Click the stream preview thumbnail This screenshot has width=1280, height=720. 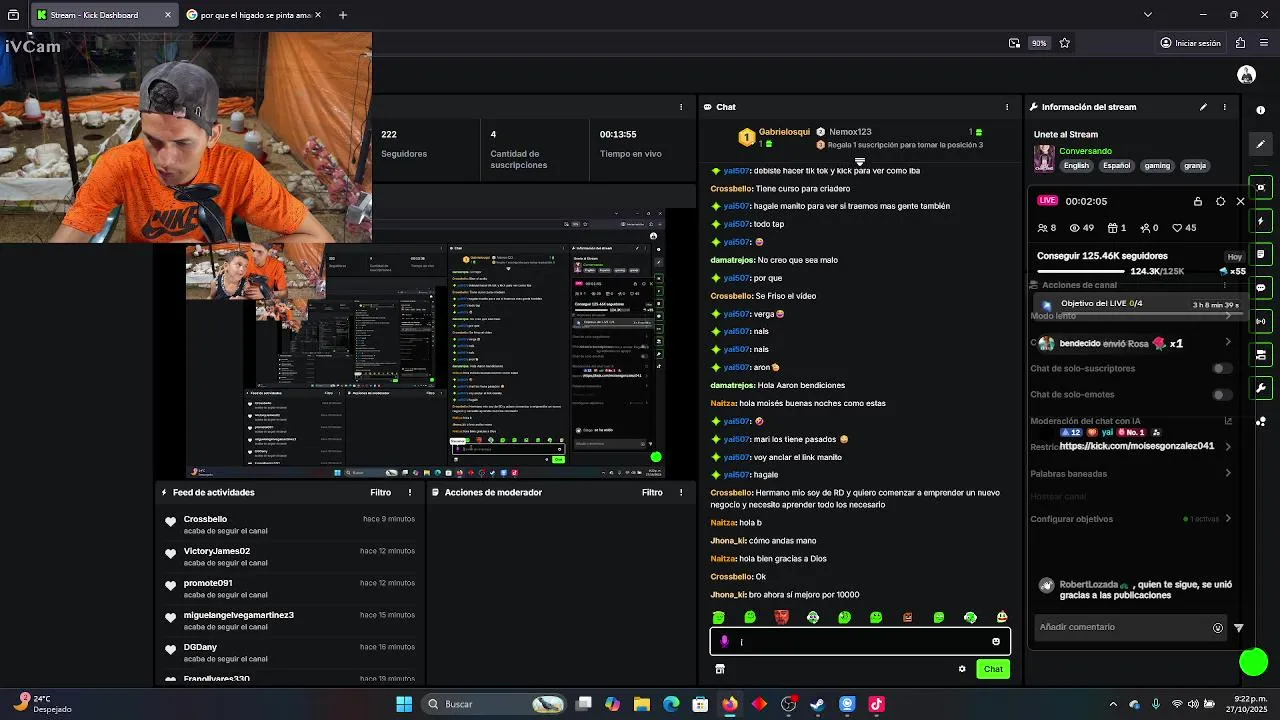(426, 343)
